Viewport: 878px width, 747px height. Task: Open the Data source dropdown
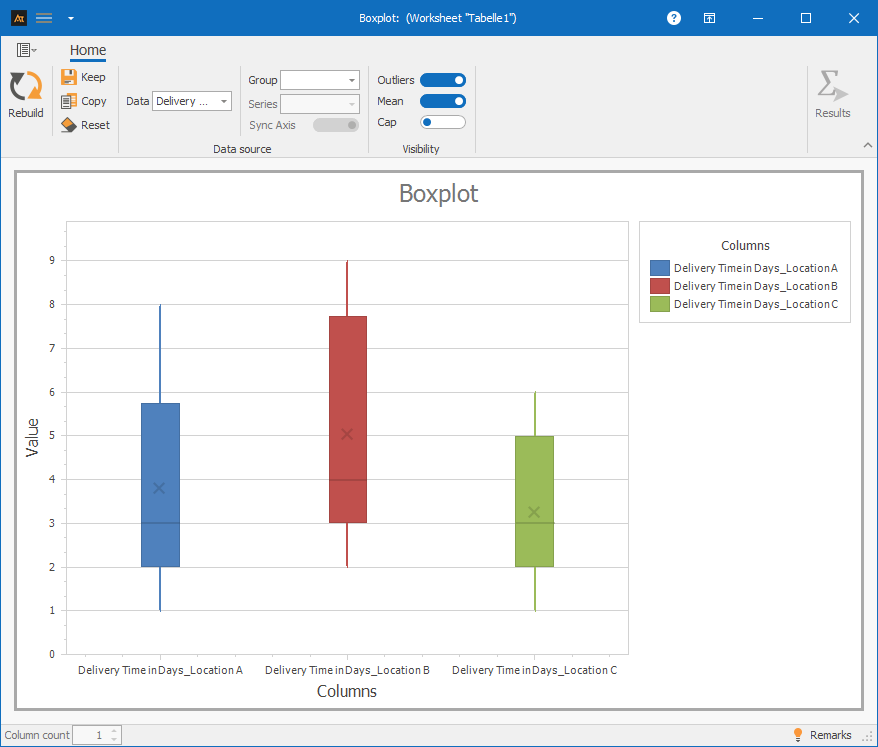click(x=192, y=101)
